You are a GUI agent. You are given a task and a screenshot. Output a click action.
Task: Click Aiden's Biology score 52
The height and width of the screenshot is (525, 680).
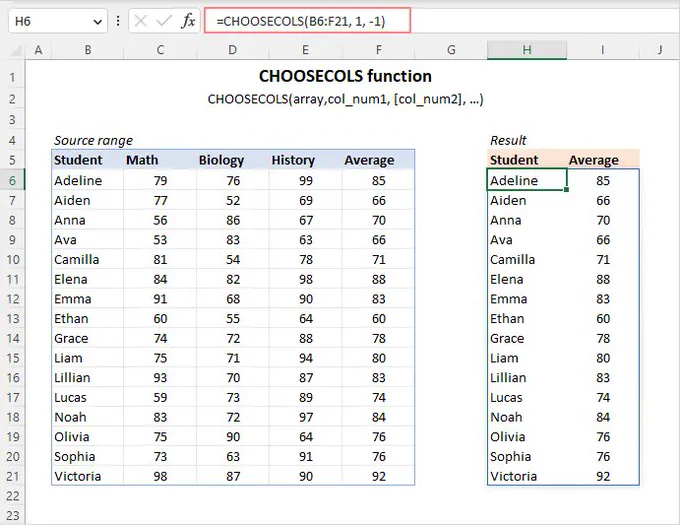click(232, 200)
